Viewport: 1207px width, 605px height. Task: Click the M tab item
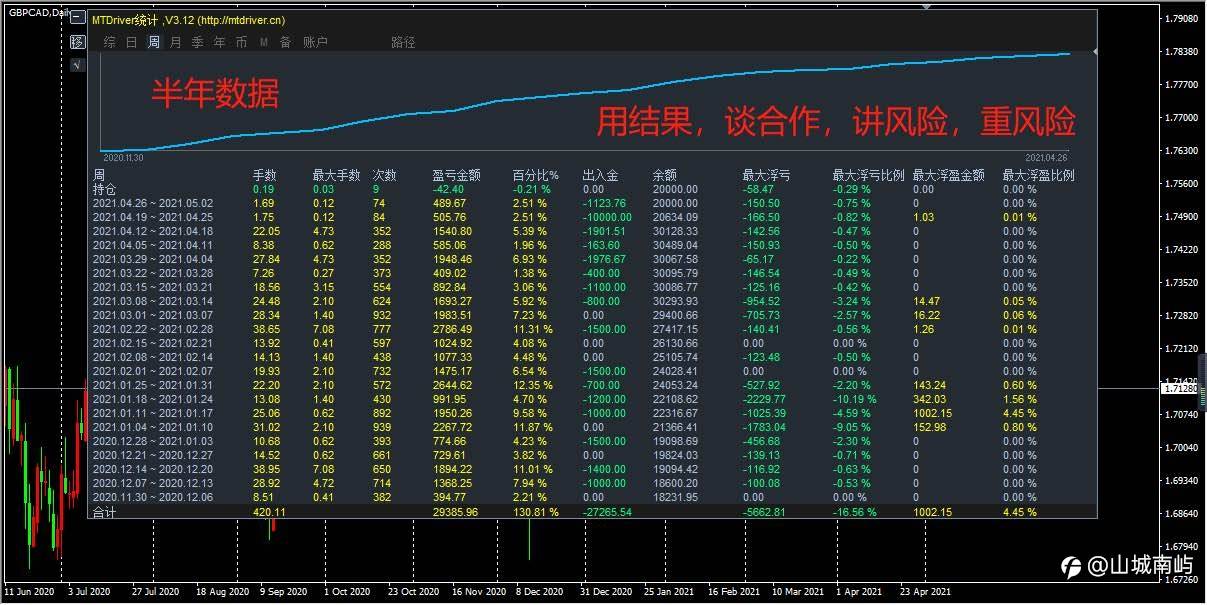tap(264, 42)
